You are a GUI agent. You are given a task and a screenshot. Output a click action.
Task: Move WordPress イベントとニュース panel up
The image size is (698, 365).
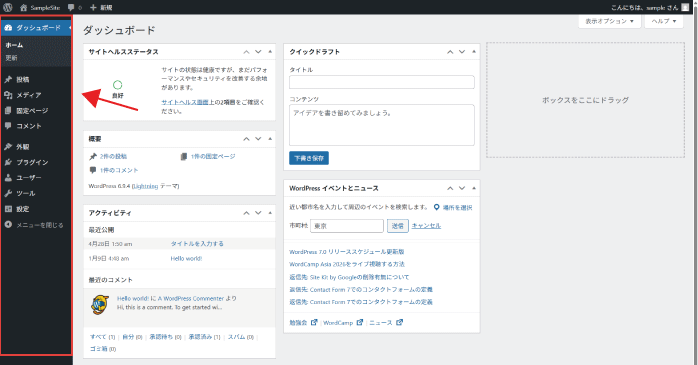(450, 188)
